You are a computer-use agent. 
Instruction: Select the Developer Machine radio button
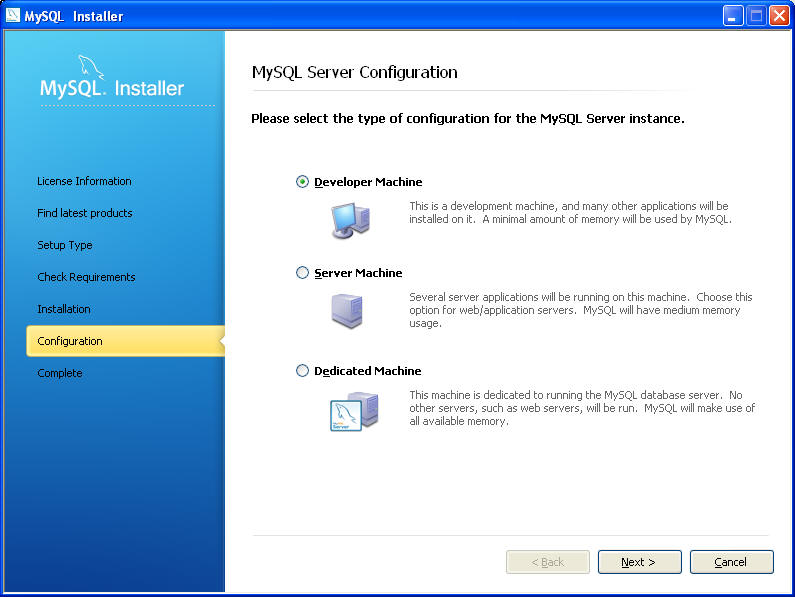pyautogui.click(x=302, y=182)
